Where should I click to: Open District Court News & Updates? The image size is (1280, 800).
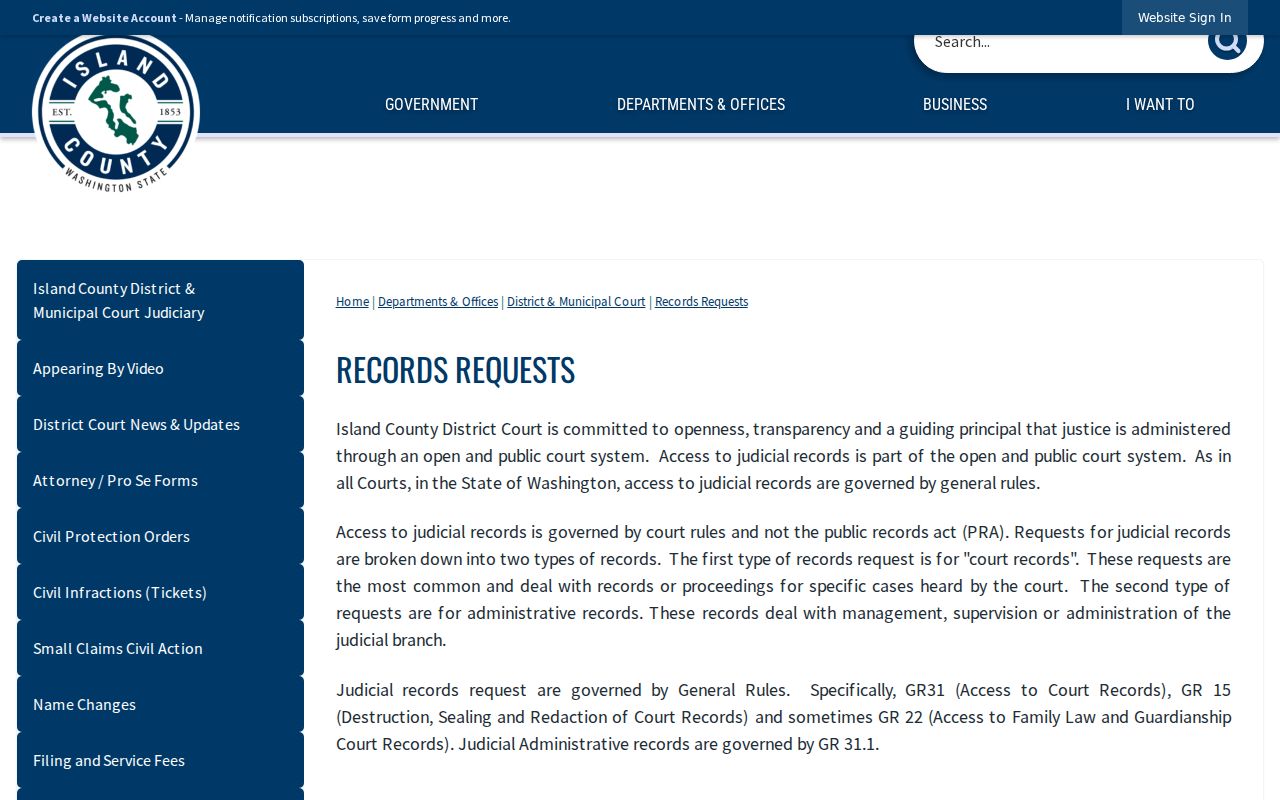point(160,424)
